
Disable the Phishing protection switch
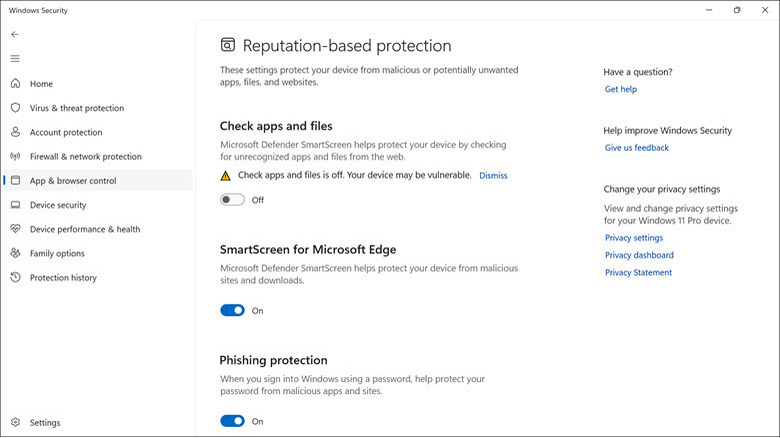coord(232,421)
